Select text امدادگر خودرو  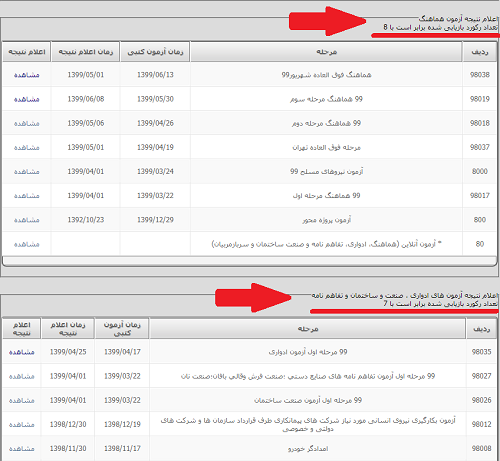click(x=308, y=449)
